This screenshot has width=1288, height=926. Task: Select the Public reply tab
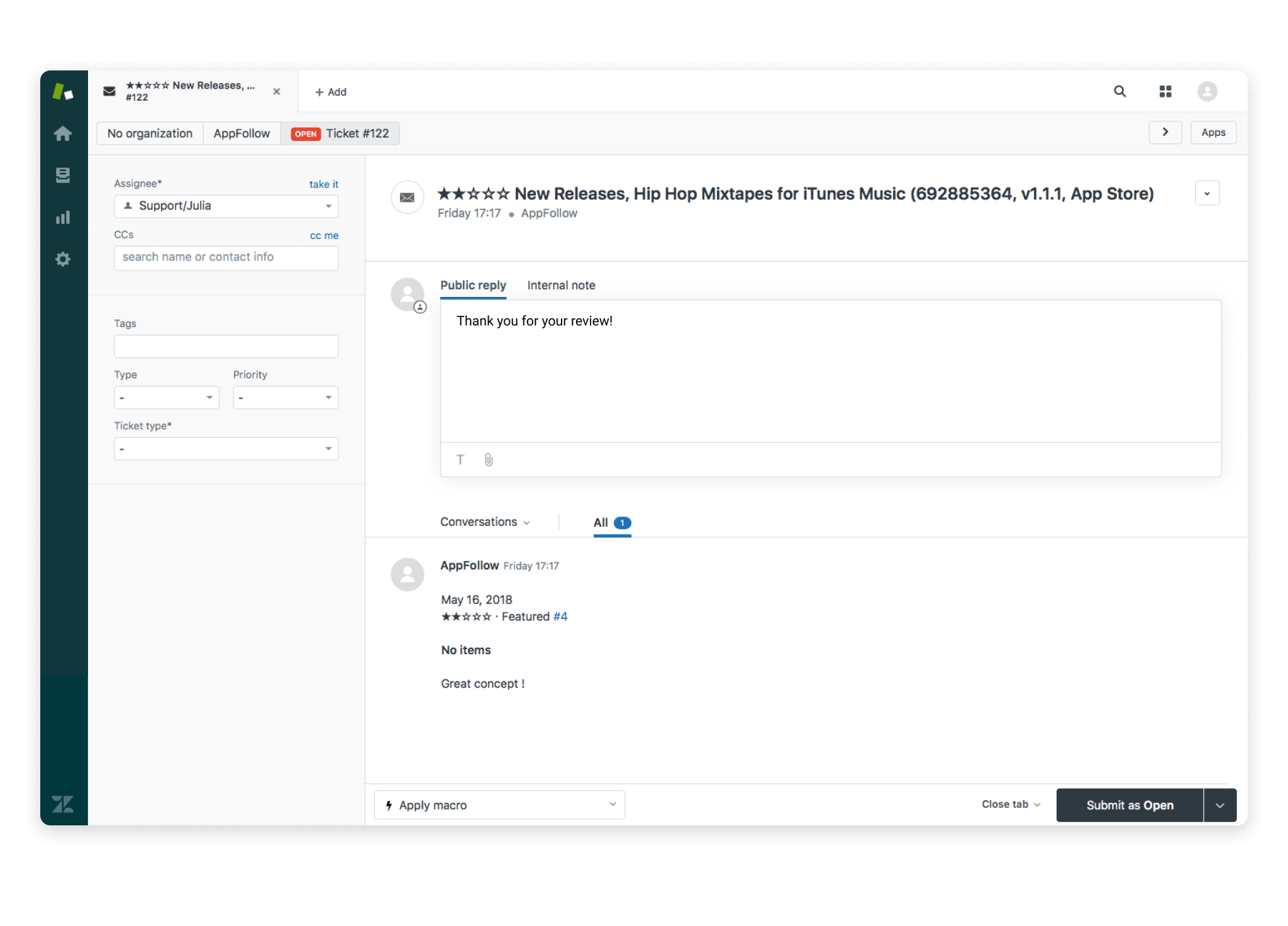click(472, 285)
